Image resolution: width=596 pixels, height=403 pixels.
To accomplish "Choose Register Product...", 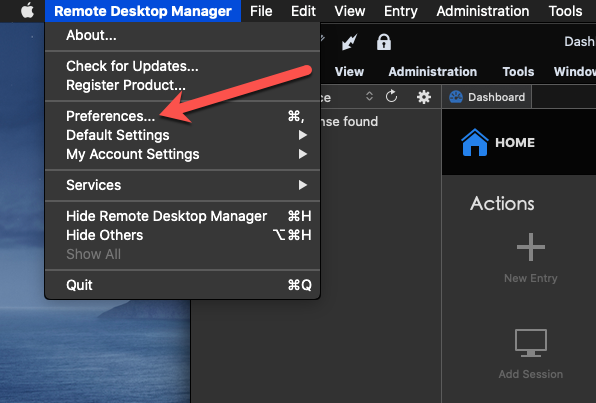I will coord(182,85).
